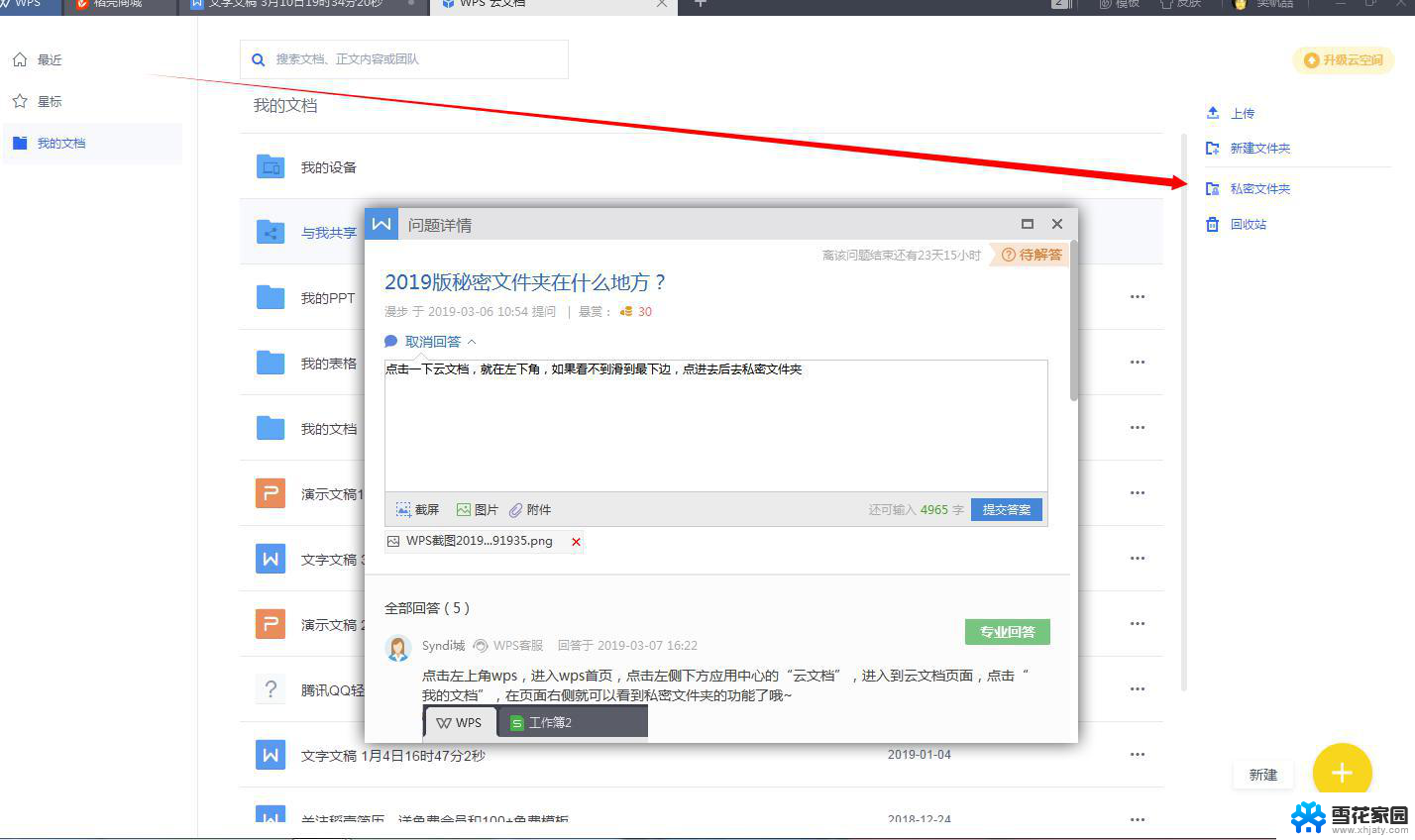The image size is (1415, 840).
Task: Open more options for 演示文稿 2 row
Action: click(1138, 624)
